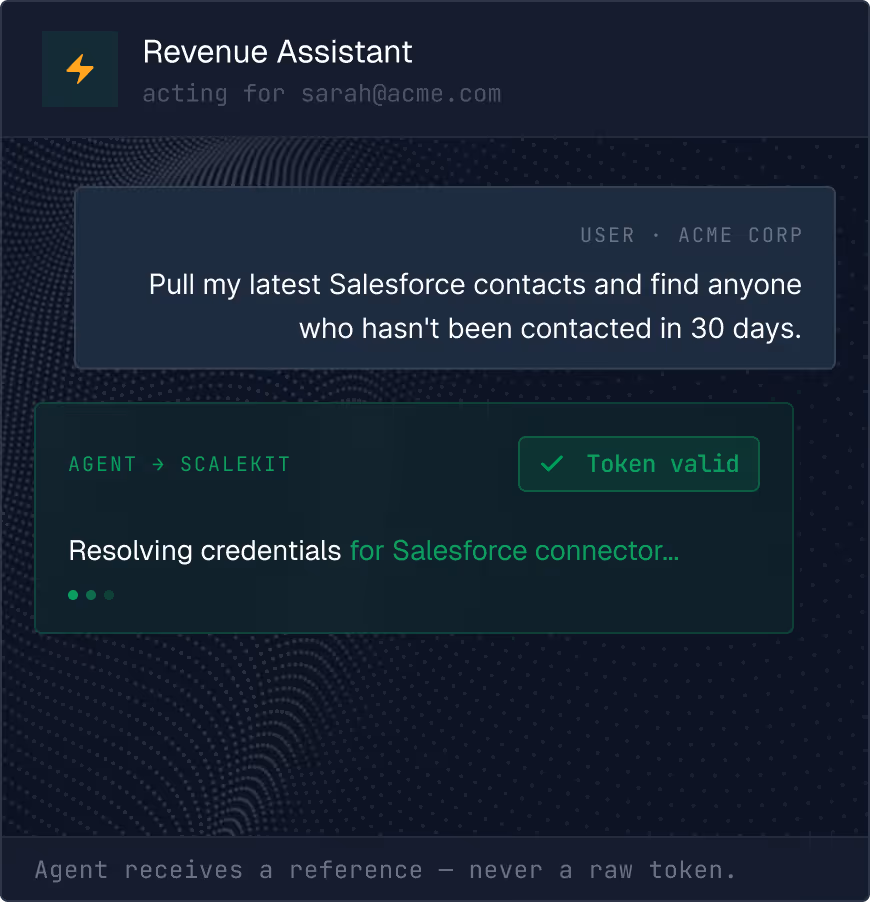This screenshot has width=870, height=902.
Task: Click the 'Resolving credentials' text
Action: (205, 551)
